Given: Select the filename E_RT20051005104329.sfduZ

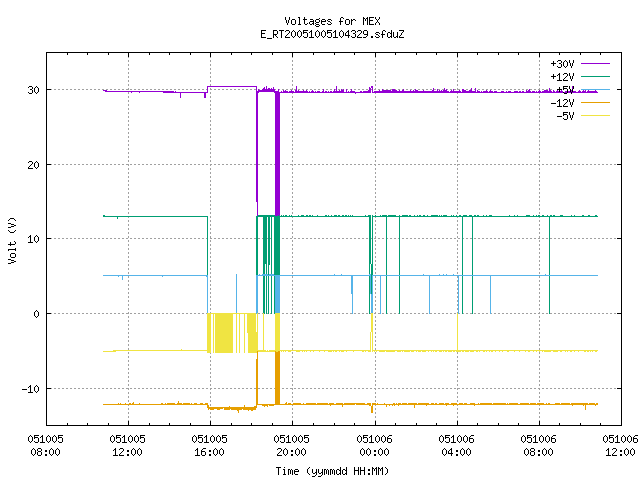Looking at the screenshot, I should 332,34.
